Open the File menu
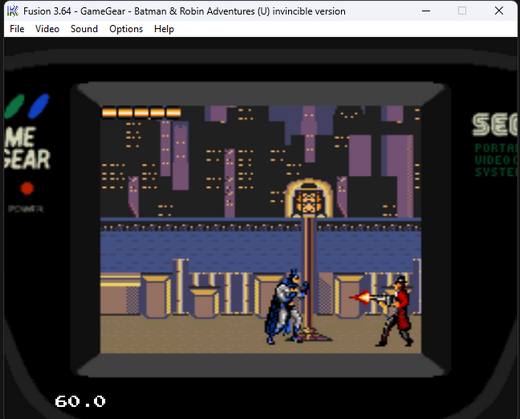 (17, 29)
